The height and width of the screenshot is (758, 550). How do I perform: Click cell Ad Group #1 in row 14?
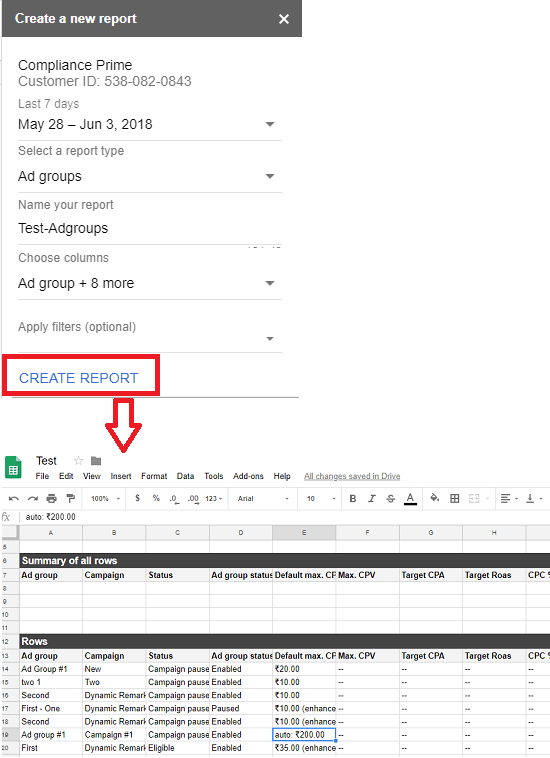coord(51,669)
